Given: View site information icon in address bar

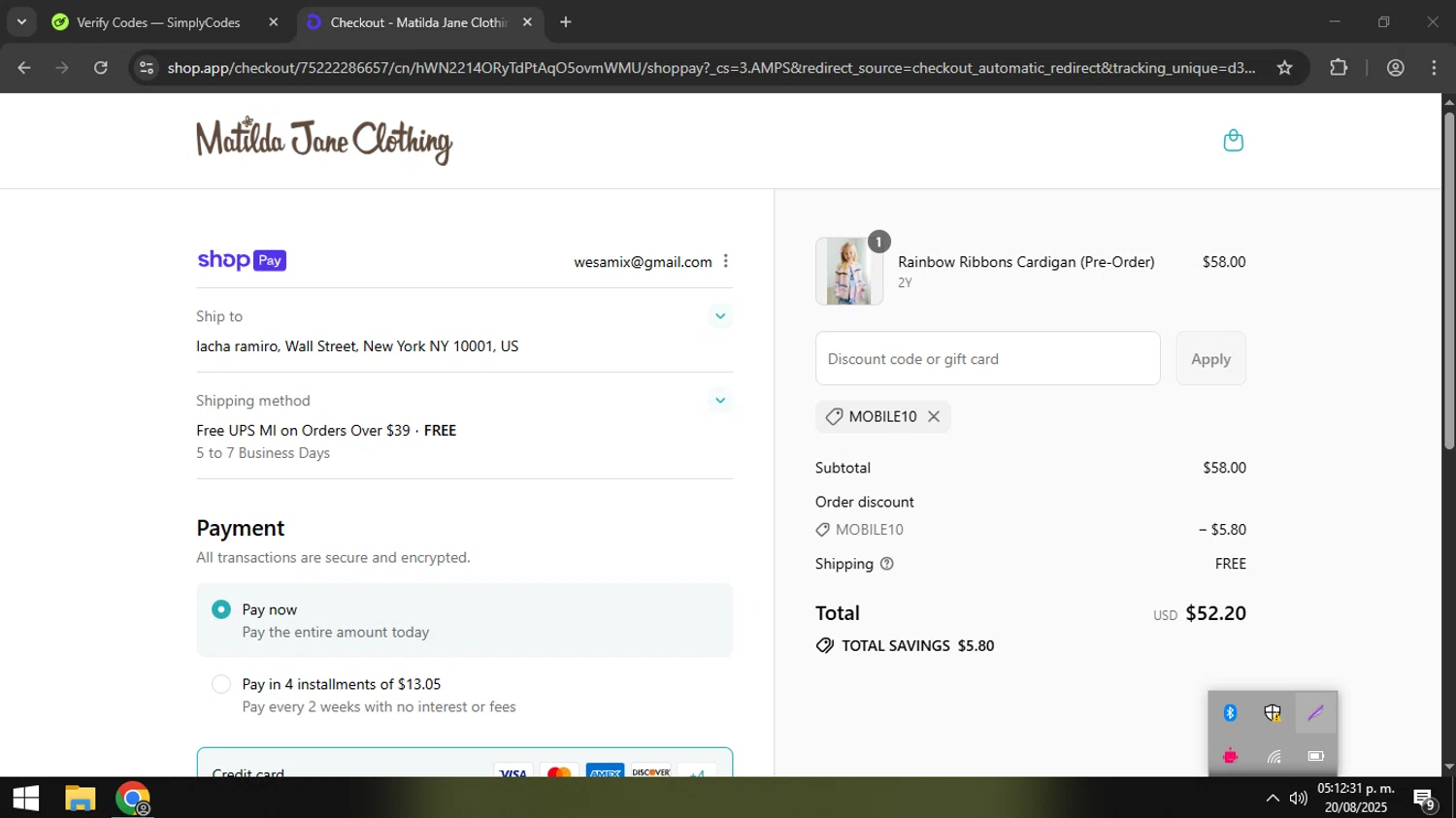Looking at the screenshot, I should (x=147, y=68).
